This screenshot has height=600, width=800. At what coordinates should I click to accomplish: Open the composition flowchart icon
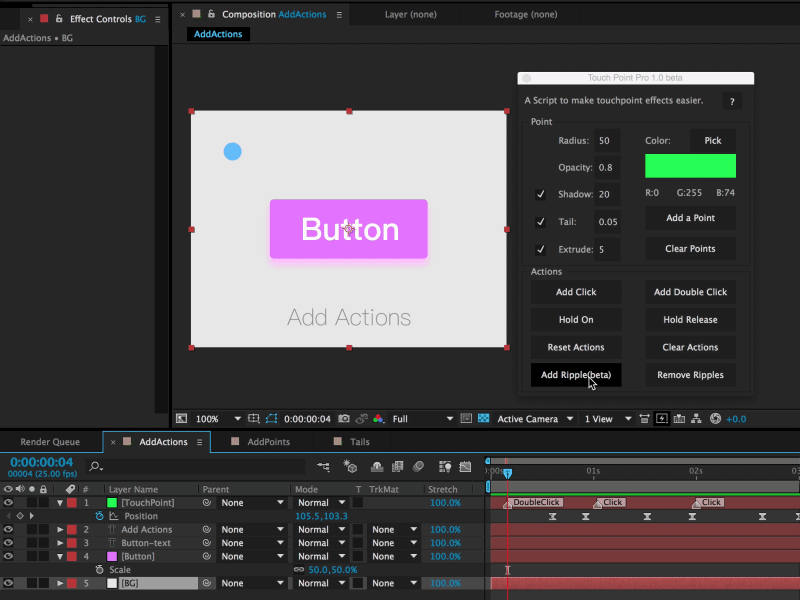click(x=696, y=419)
